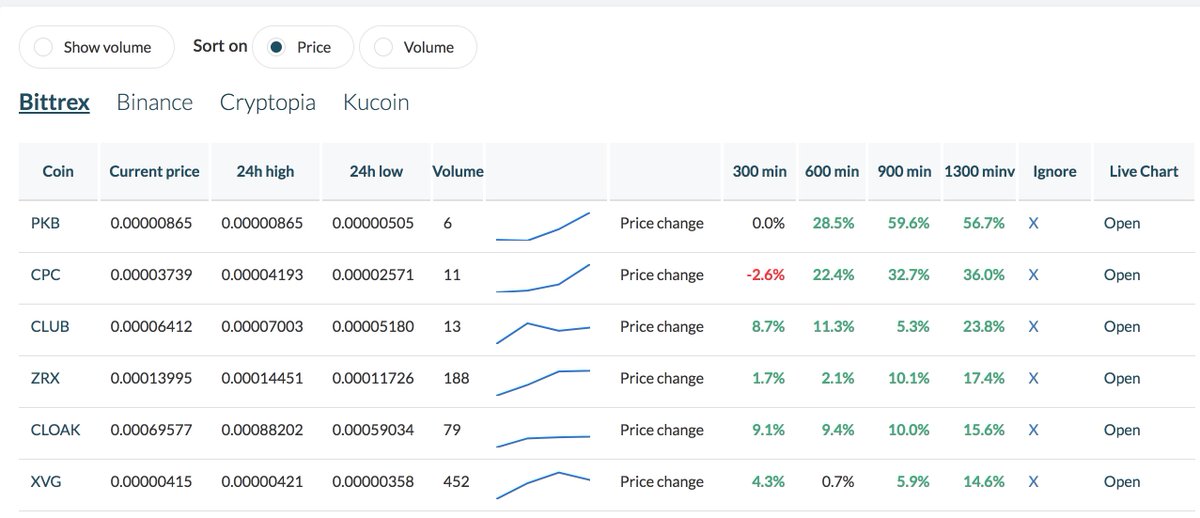
Task: Ignore the CLOAK coin with X
Action: coord(1033,430)
